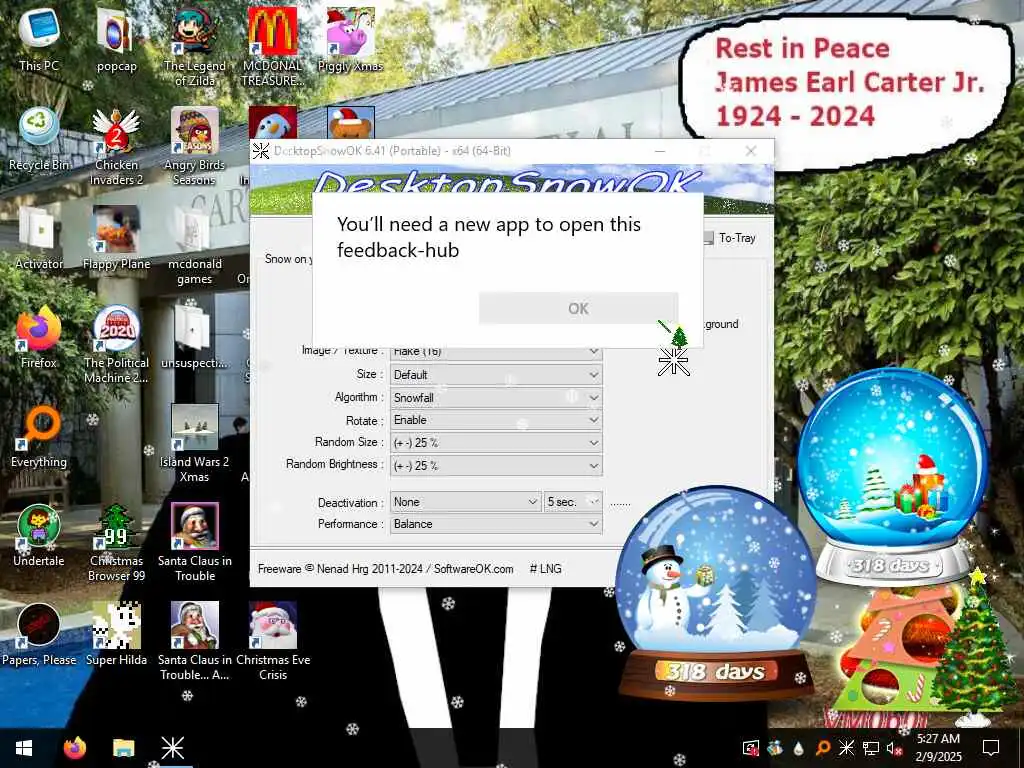Open the notification action center
Viewport: 1024px width, 768px height.
pos(991,748)
